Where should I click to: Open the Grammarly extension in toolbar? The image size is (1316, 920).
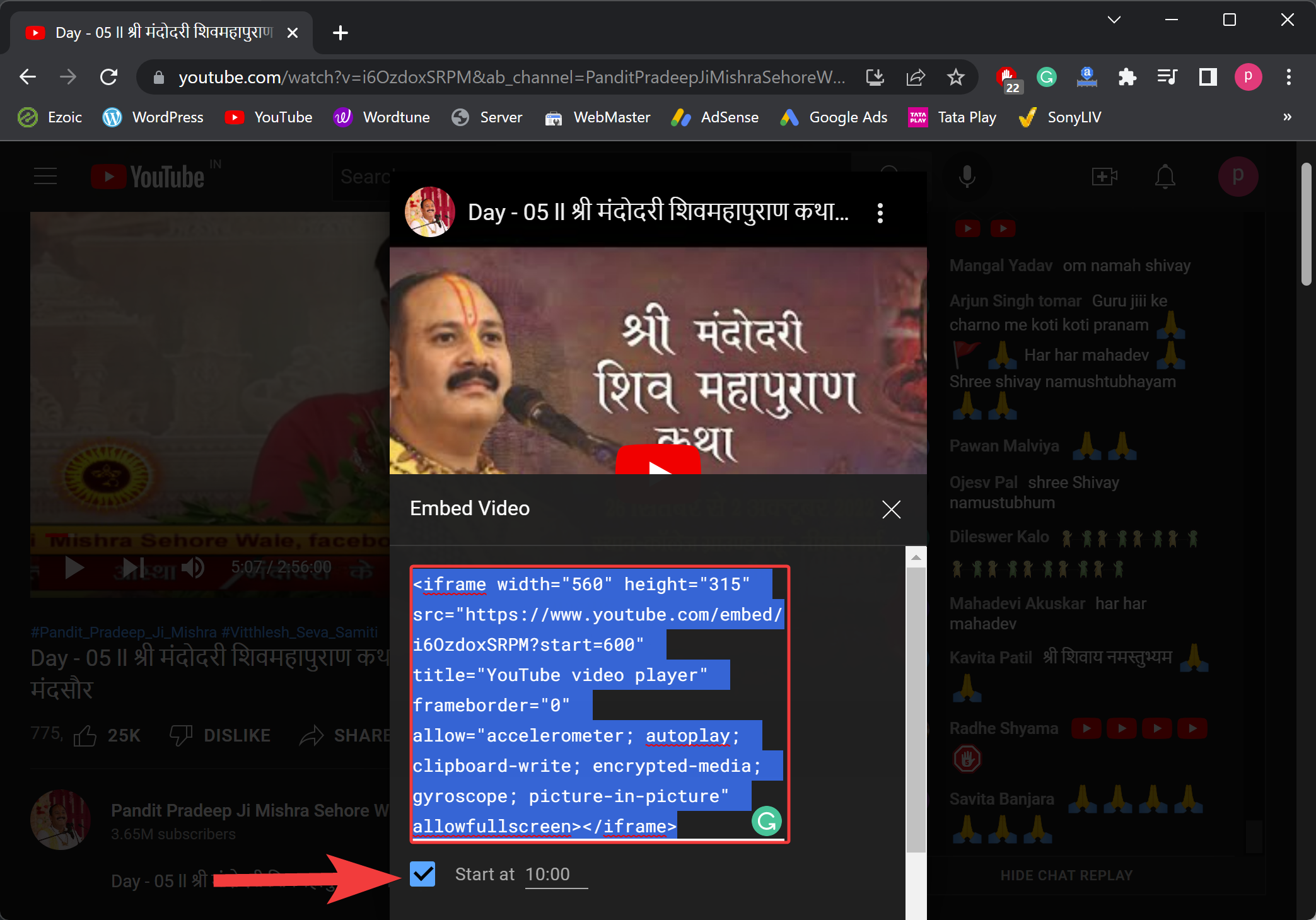click(1047, 77)
